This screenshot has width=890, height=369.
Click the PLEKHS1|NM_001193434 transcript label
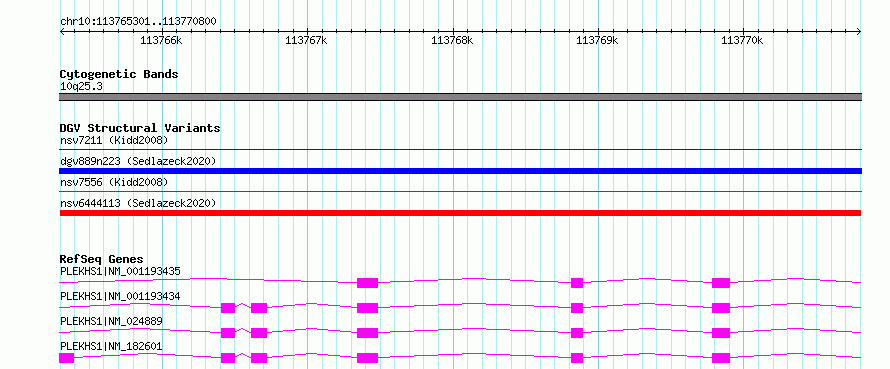(120, 296)
